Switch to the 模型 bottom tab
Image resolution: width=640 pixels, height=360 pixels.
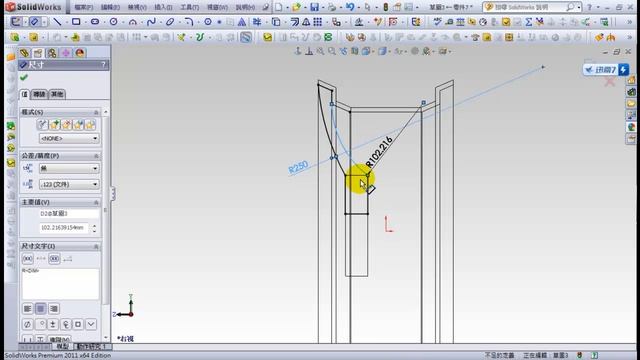coord(62,347)
